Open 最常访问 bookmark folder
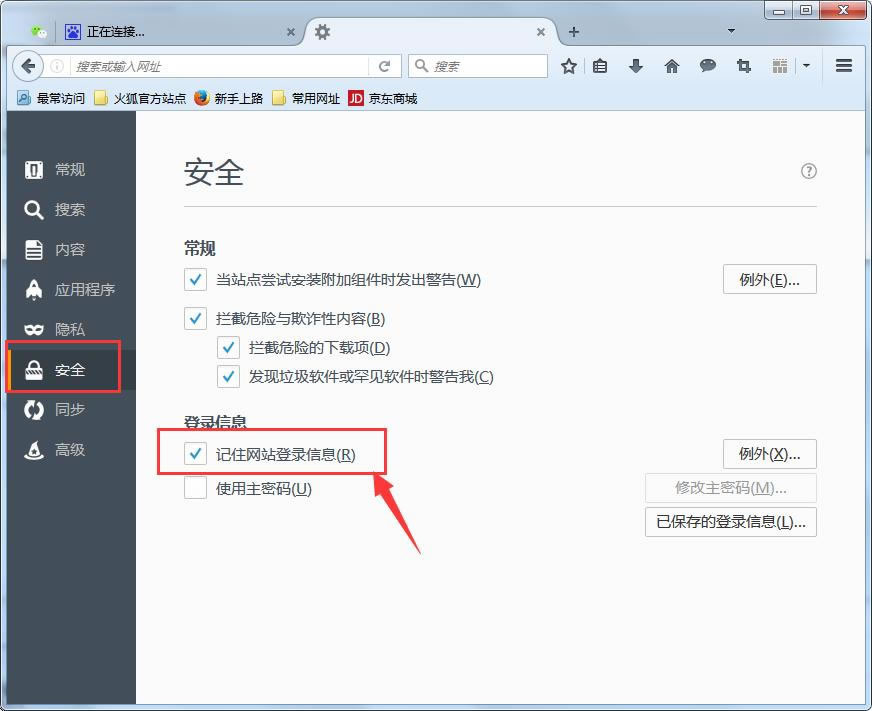Screen dimensions: 872x711 click(51, 98)
